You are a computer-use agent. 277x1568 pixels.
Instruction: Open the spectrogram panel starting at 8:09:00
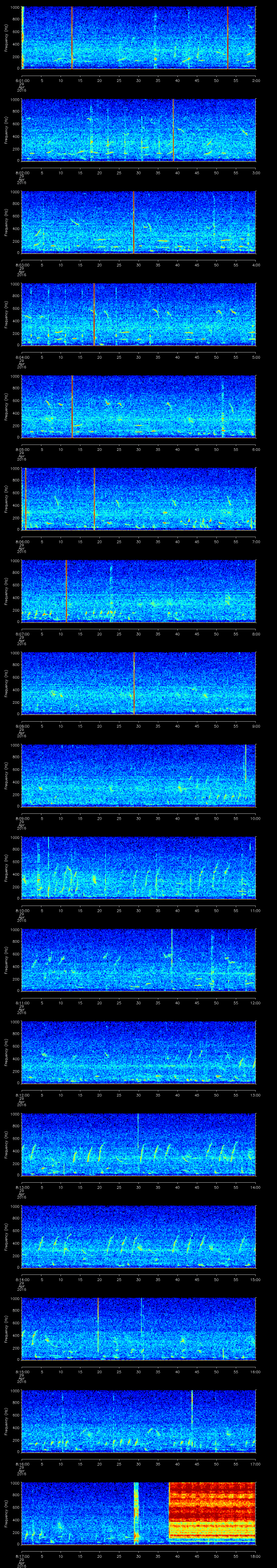pyautogui.click(x=139, y=775)
